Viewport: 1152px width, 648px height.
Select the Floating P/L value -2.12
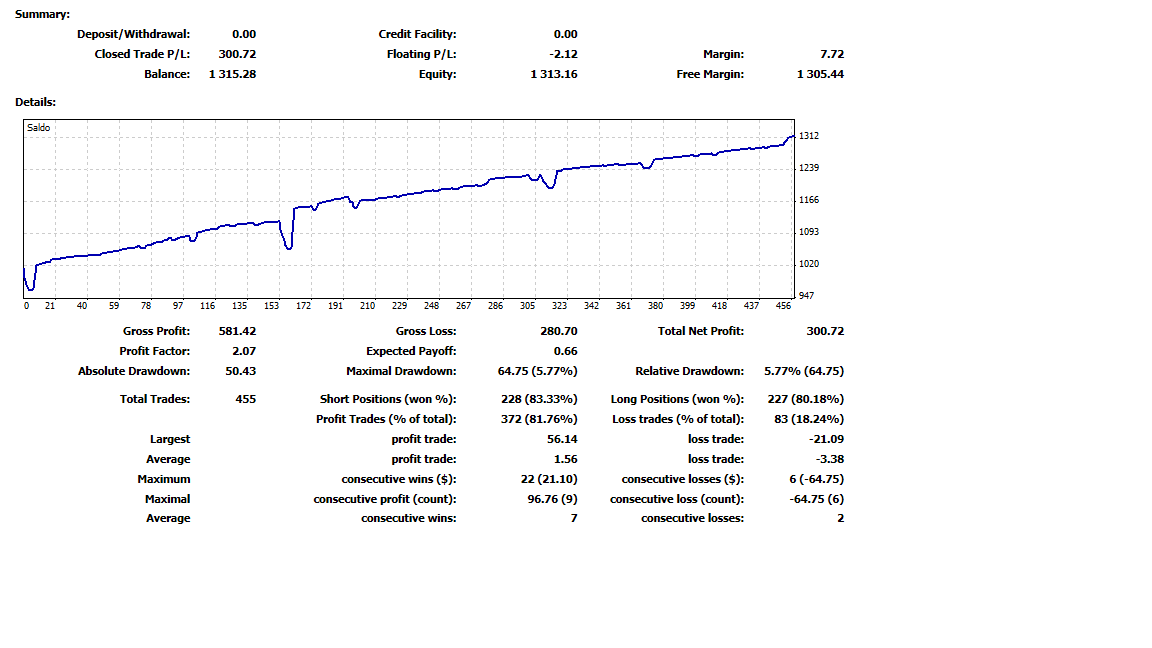(564, 54)
